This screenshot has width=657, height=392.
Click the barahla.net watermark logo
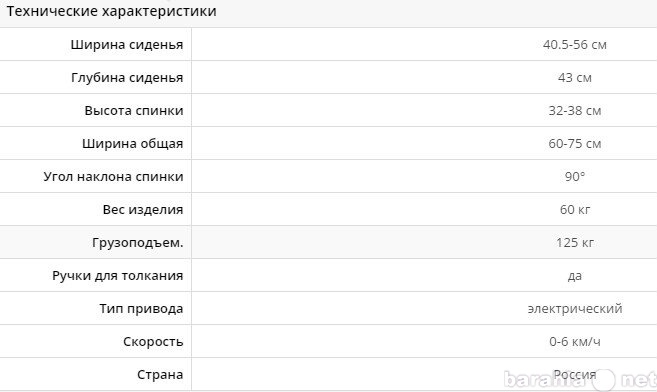click(x=580, y=379)
